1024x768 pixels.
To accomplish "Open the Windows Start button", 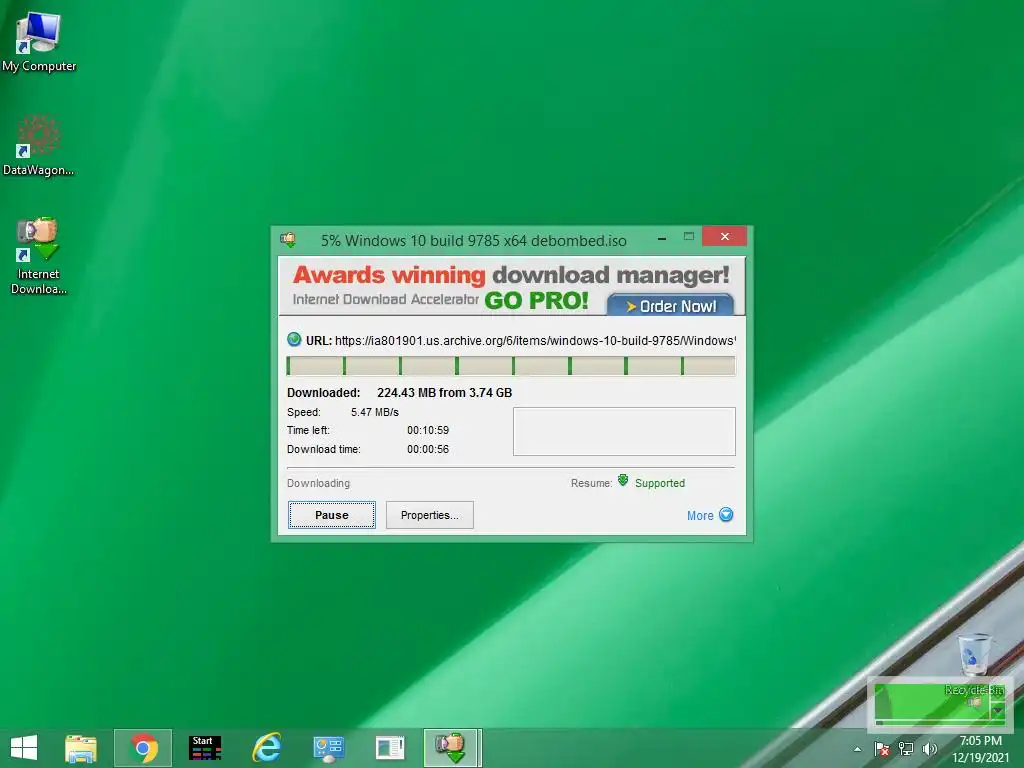I will point(24,748).
